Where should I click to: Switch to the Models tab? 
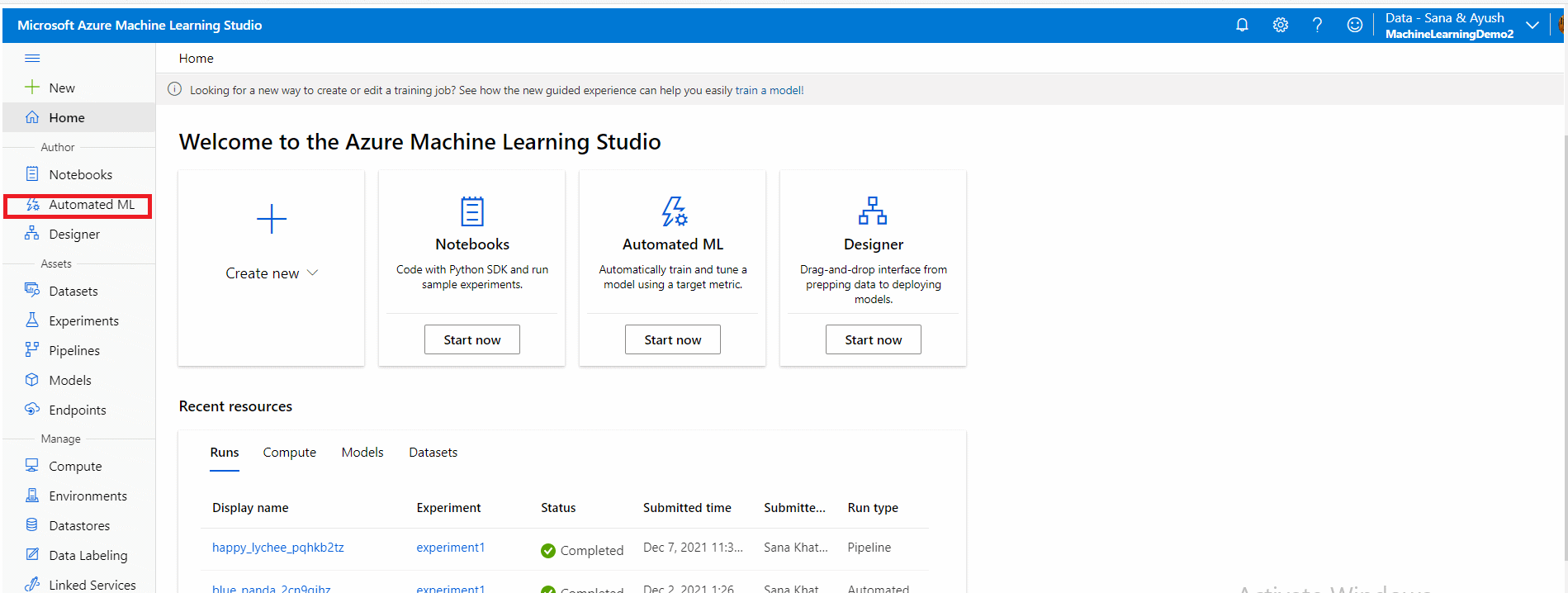(x=362, y=453)
